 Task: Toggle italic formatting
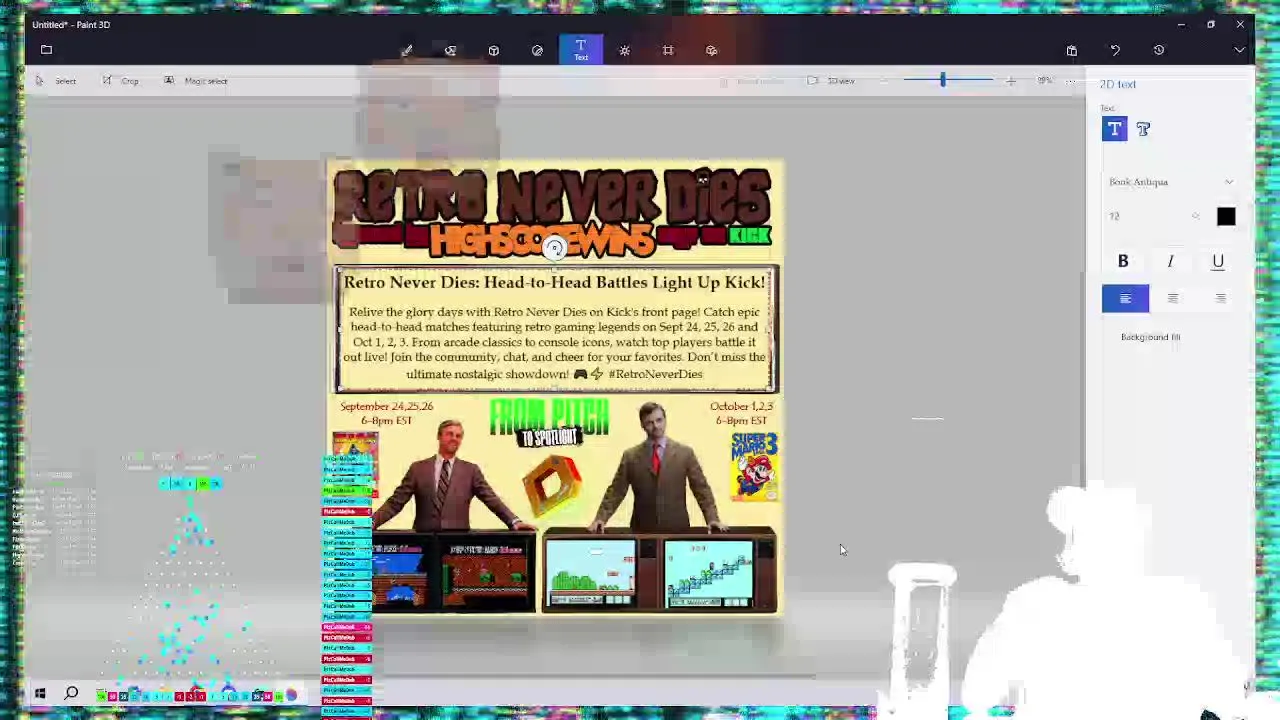click(1171, 262)
